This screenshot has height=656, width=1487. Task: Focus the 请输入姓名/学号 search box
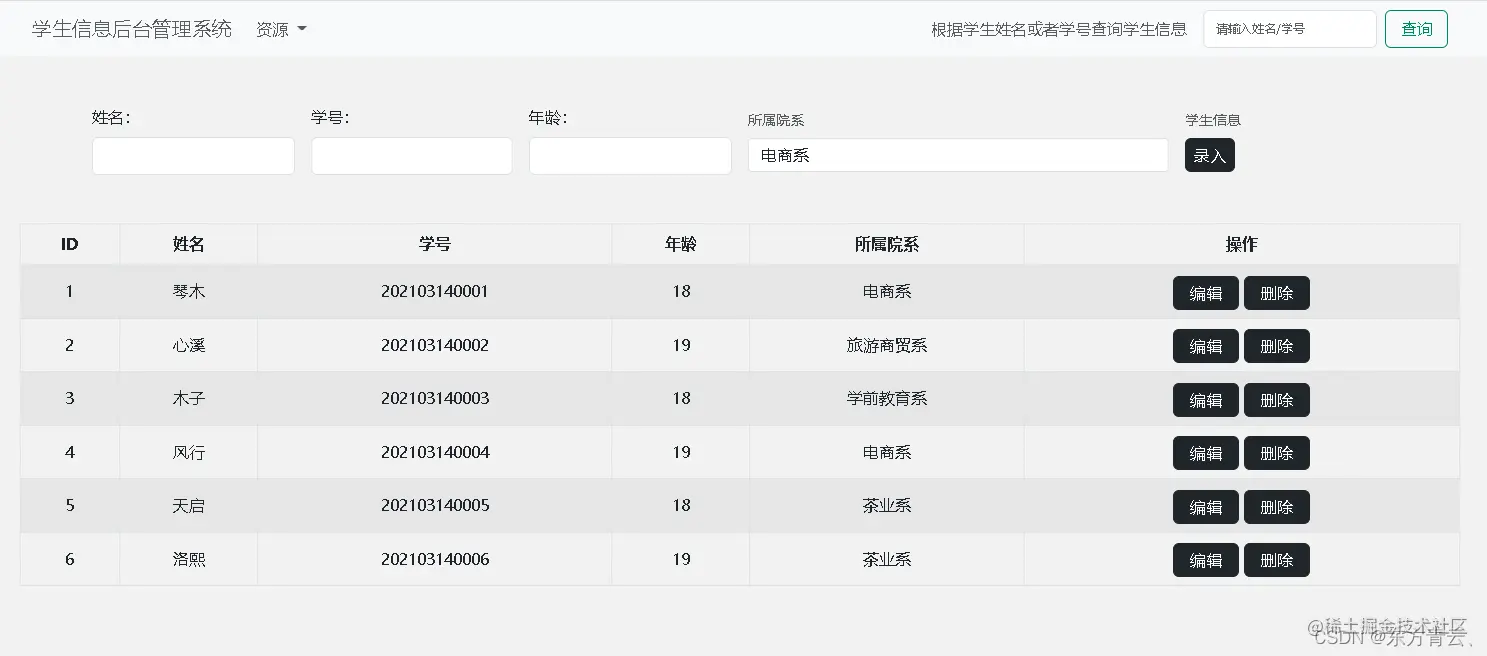coord(1290,29)
